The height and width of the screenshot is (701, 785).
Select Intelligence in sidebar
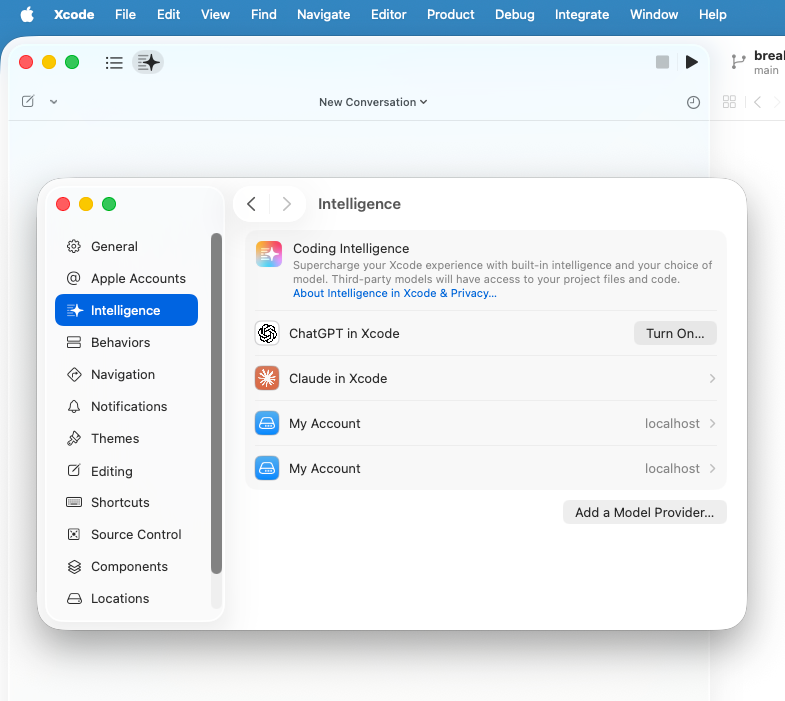(x=126, y=310)
